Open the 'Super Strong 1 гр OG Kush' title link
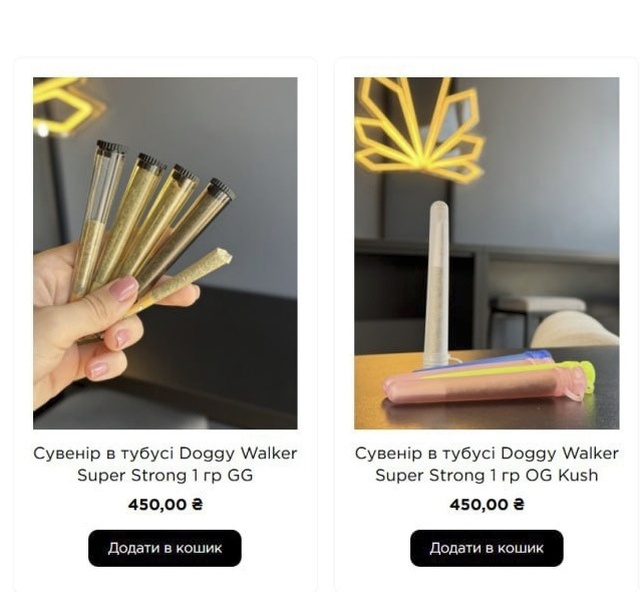This screenshot has width=640, height=592. click(x=487, y=475)
